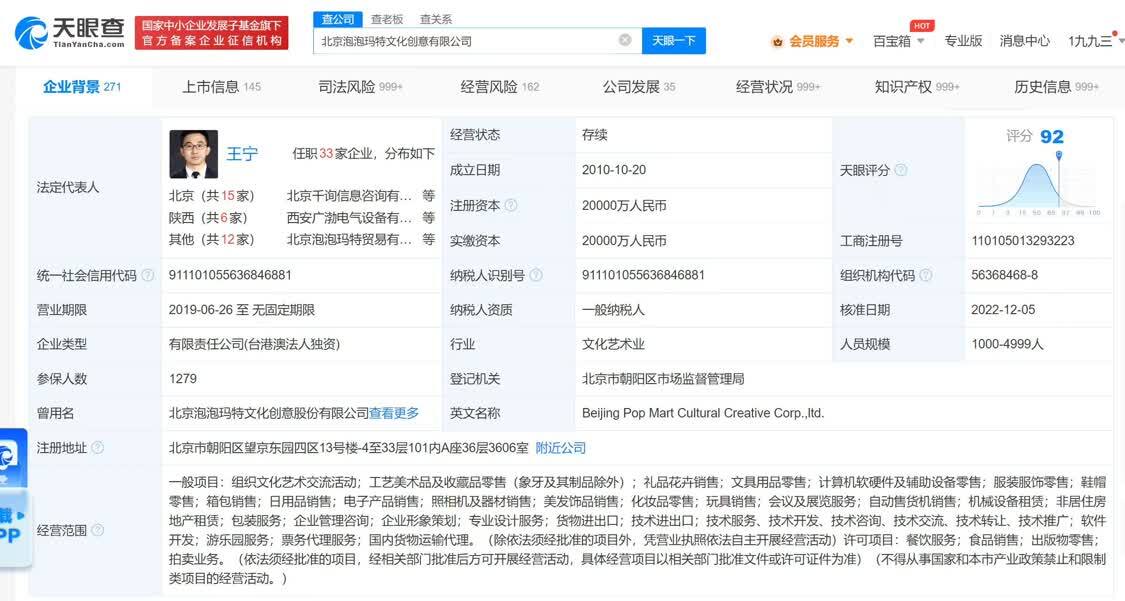Open the 历史信息 tab
Image resolution: width=1125 pixels, height=601 pixels.
tap(1056, 87)
